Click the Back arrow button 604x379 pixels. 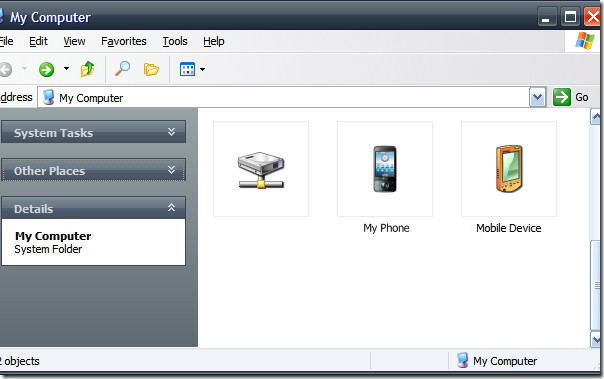(x=5, y=70)
